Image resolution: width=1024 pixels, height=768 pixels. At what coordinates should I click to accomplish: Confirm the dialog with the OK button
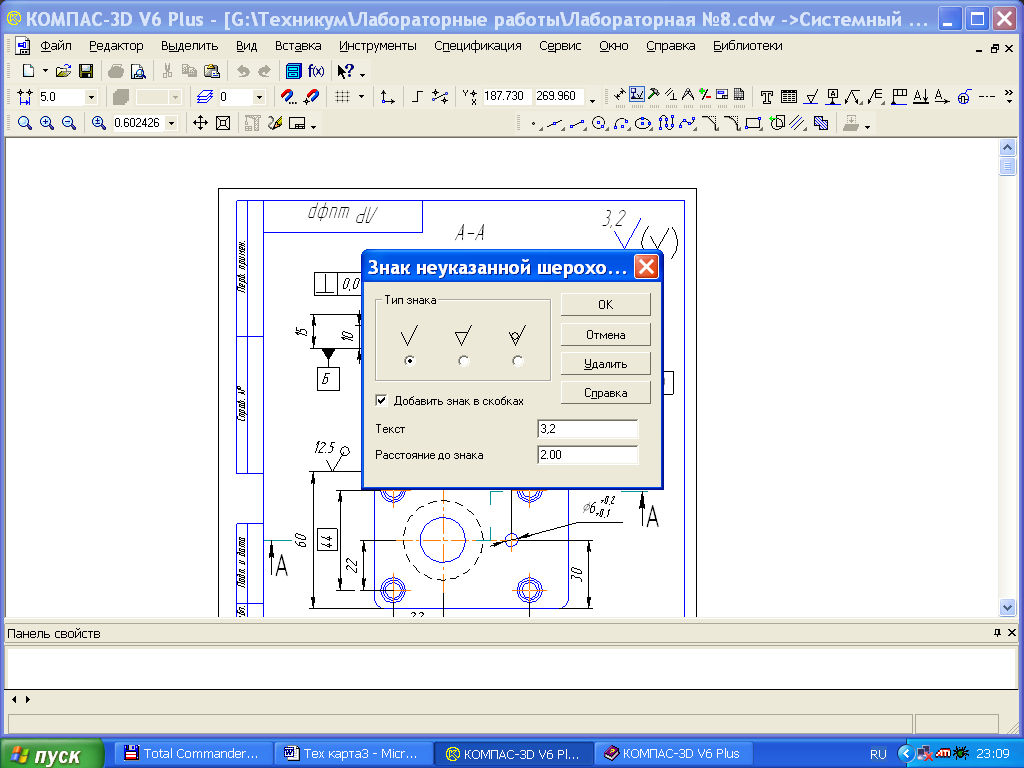pos(605,304)
